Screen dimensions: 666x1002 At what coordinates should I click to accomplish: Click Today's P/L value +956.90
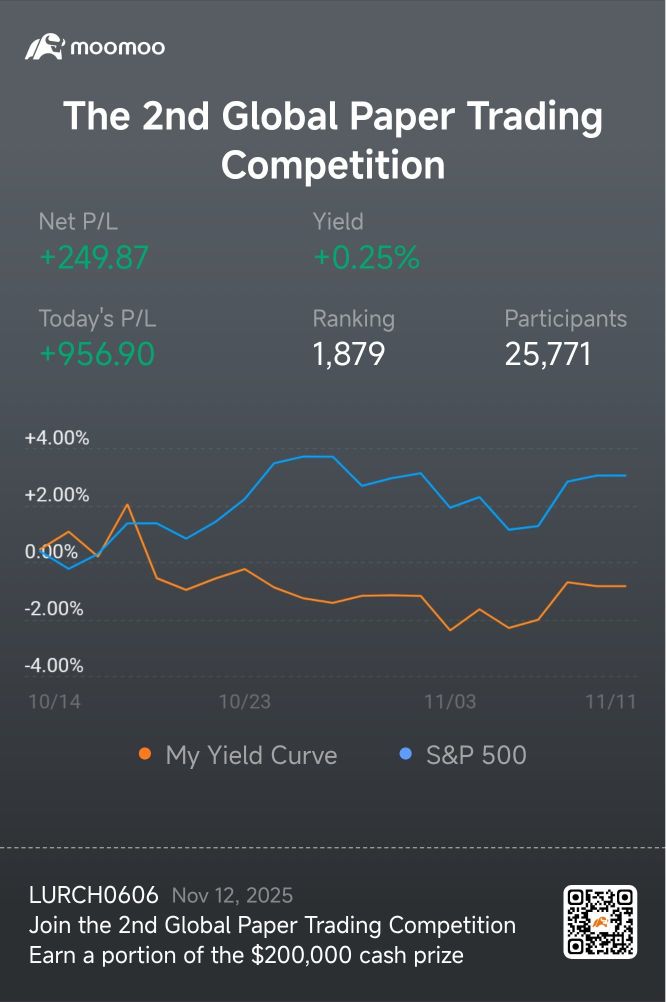click(x=97, y=354)
